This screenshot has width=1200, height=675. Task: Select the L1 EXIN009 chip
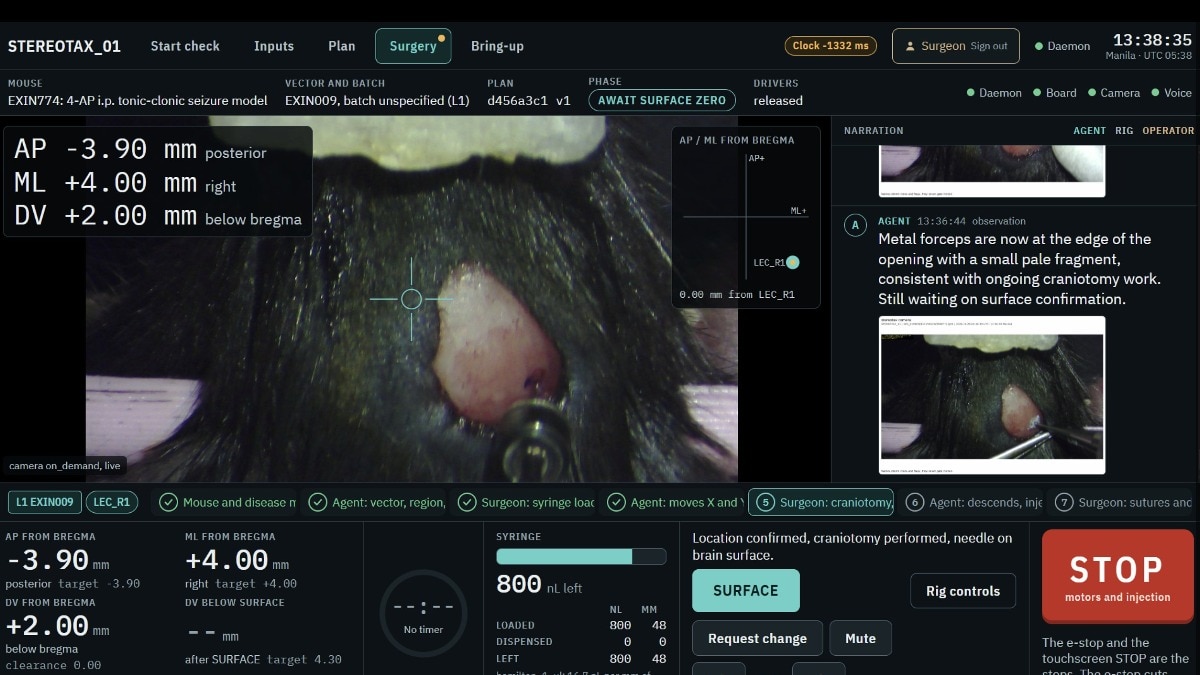44,502
